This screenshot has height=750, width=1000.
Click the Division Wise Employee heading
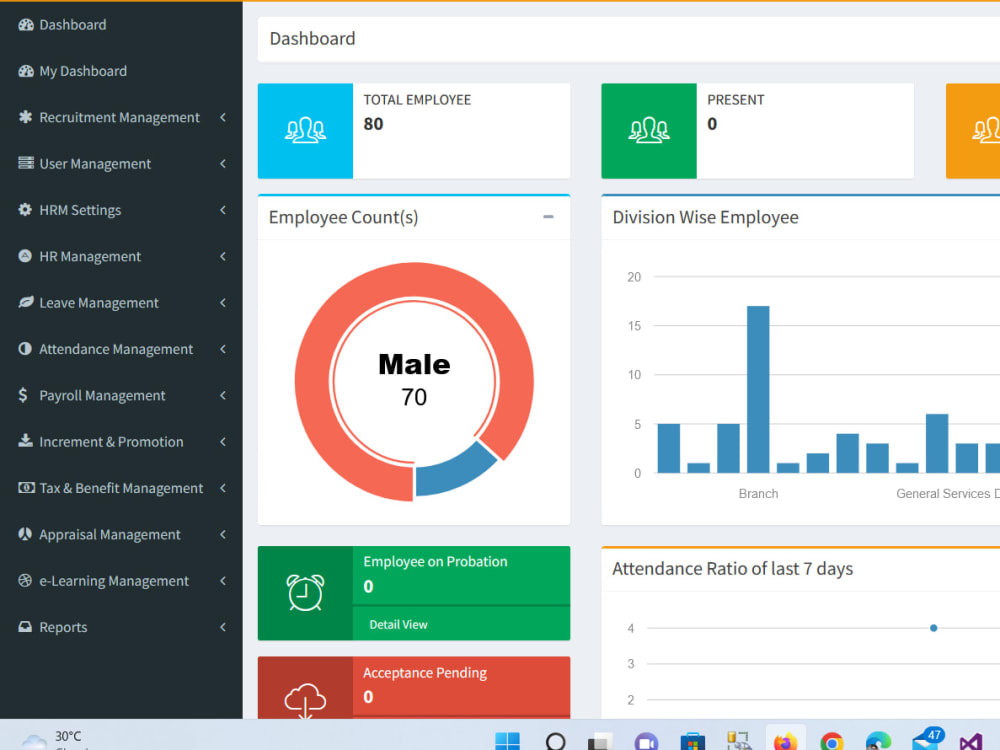point(705,217)
